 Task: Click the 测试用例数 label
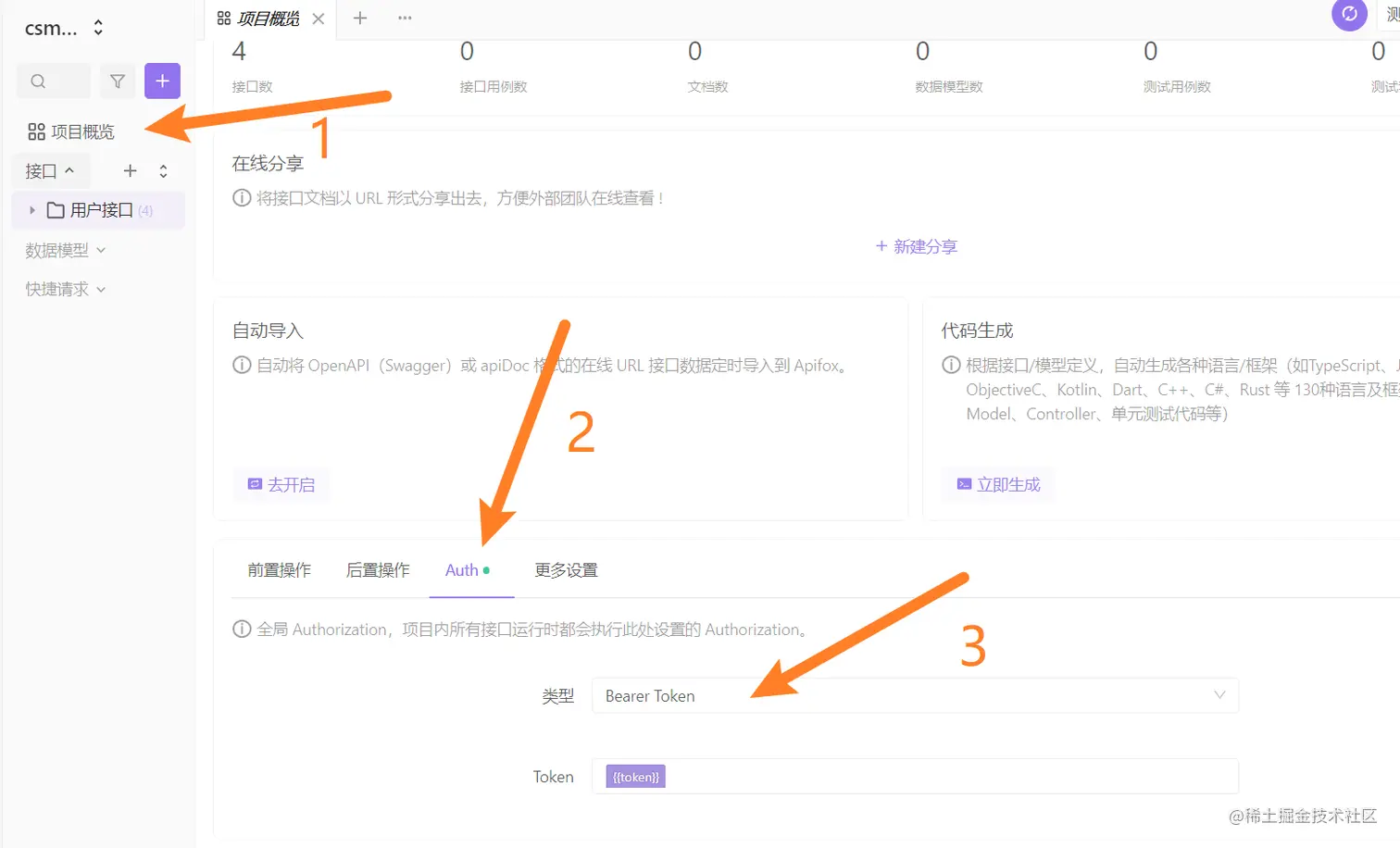pos(1177,87)
